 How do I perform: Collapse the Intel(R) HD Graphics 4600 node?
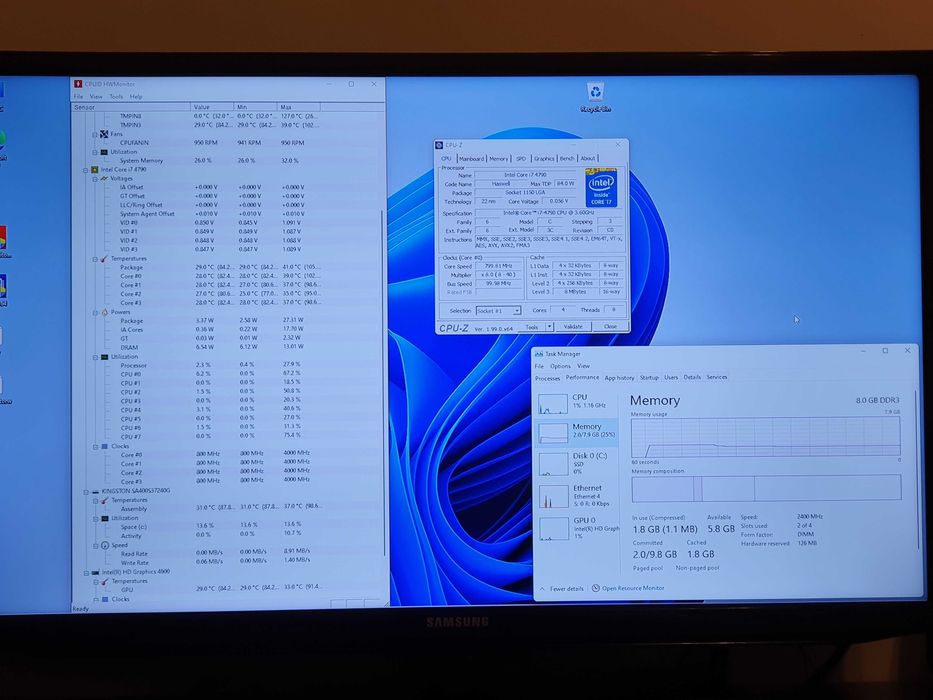coord(86,573)
